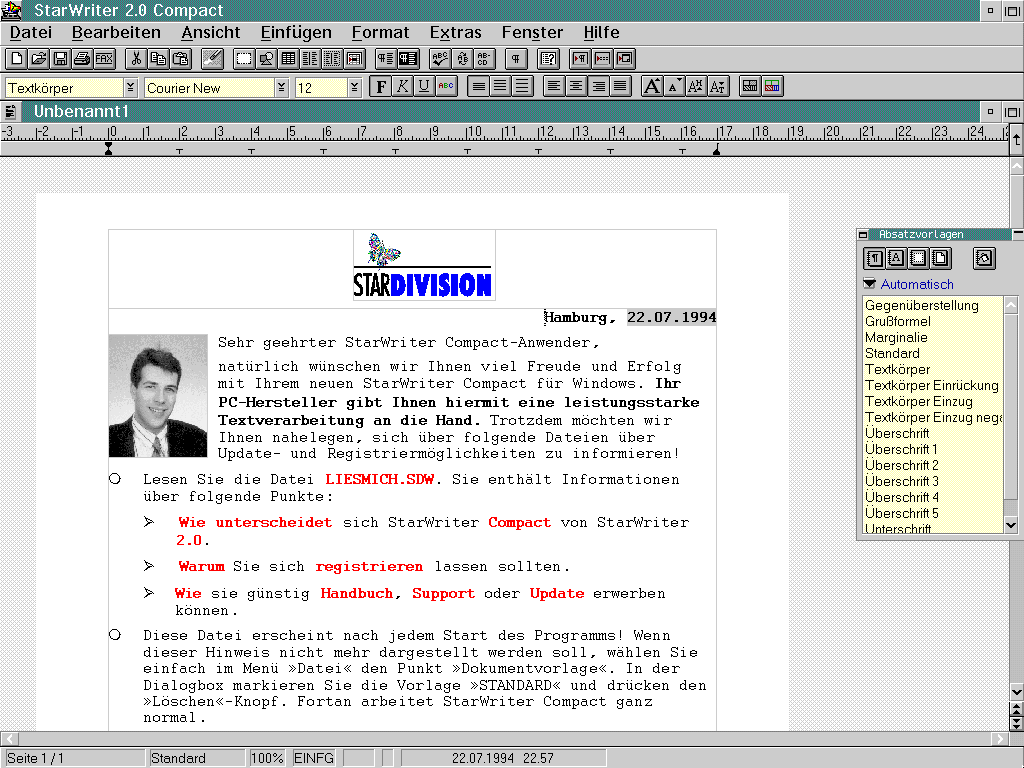Image resolution: width=1024 pixels, height=768 pixels.
Task: Click the increase font size icon
Action: coord(652,86)
